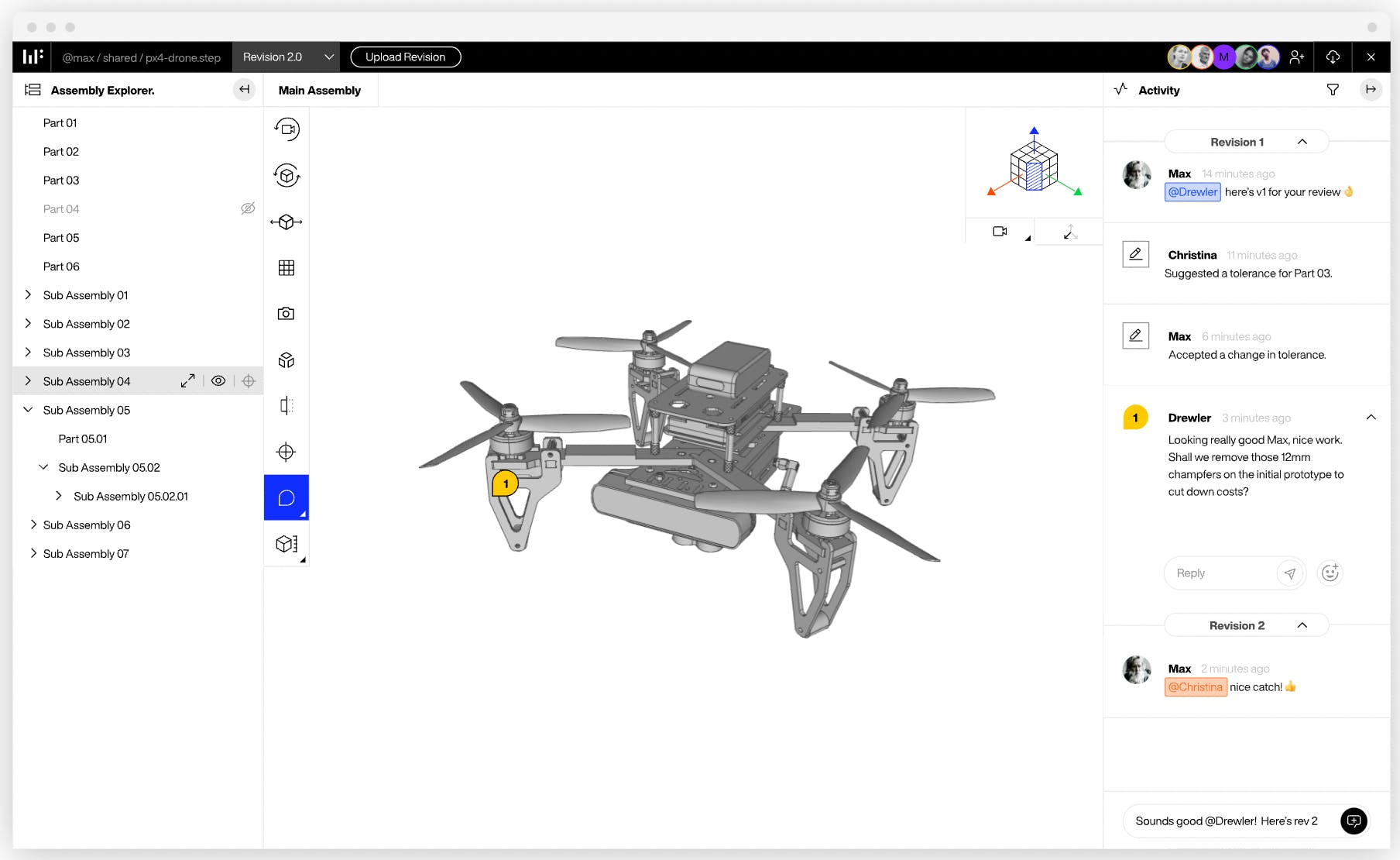
Task: Take a snapshot with the camera tool
Action: [287, 314]
